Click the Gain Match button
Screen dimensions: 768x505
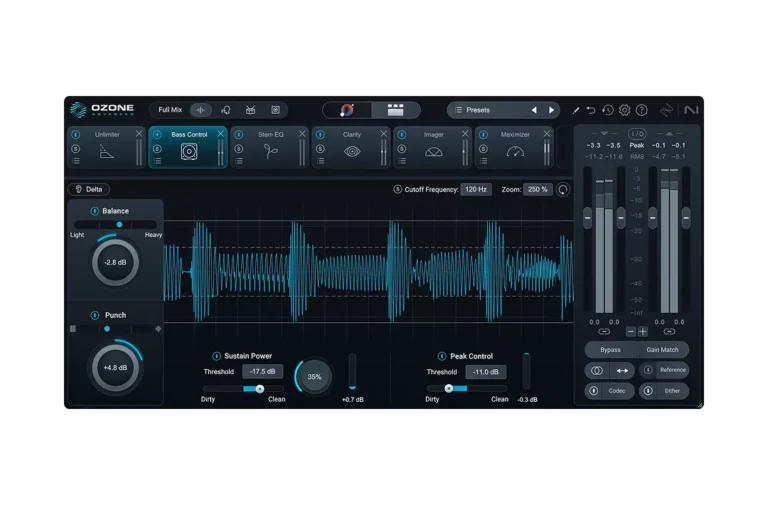click(x=662, y=350)
